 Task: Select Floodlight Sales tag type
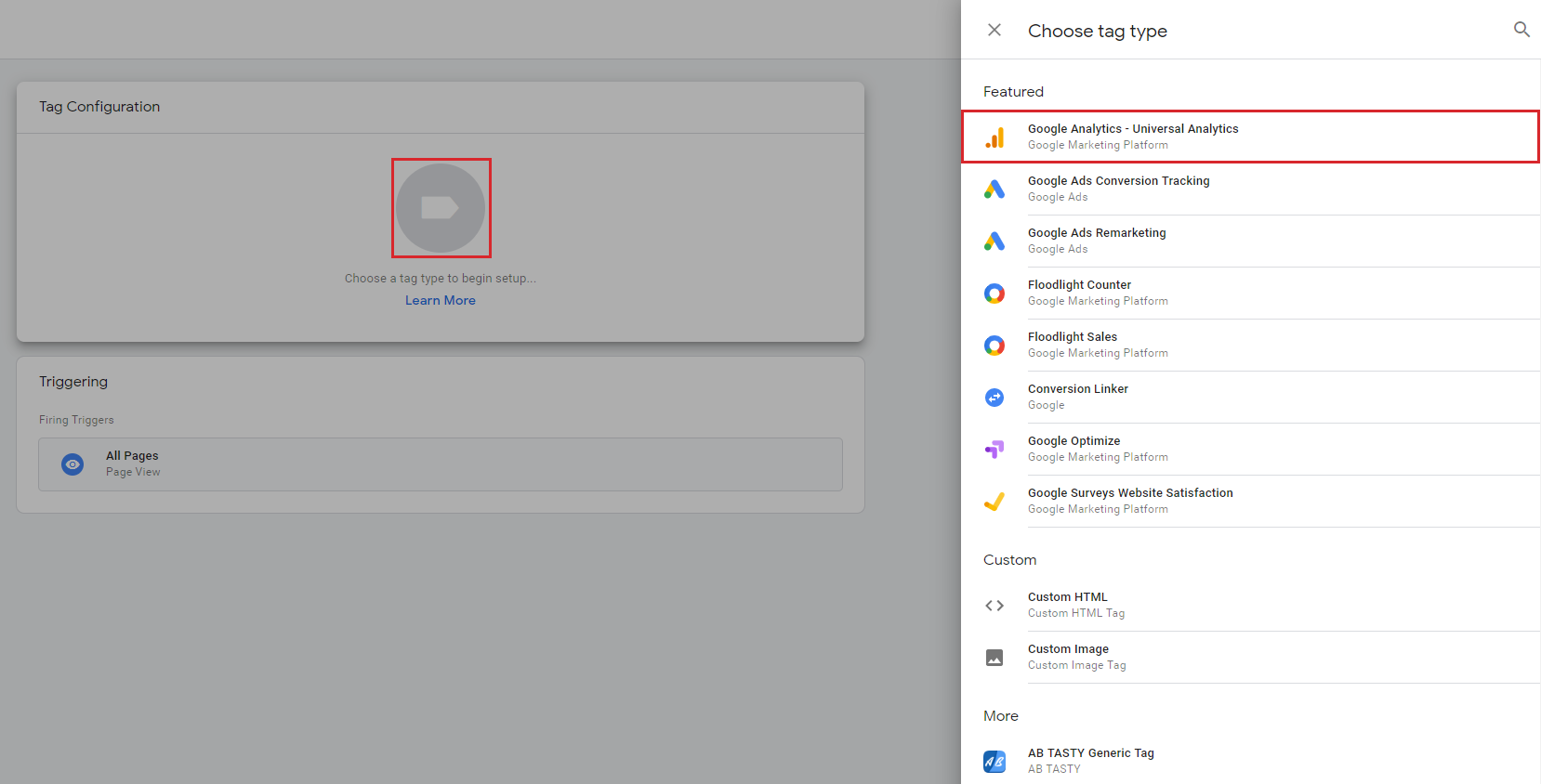(1250, 346)
